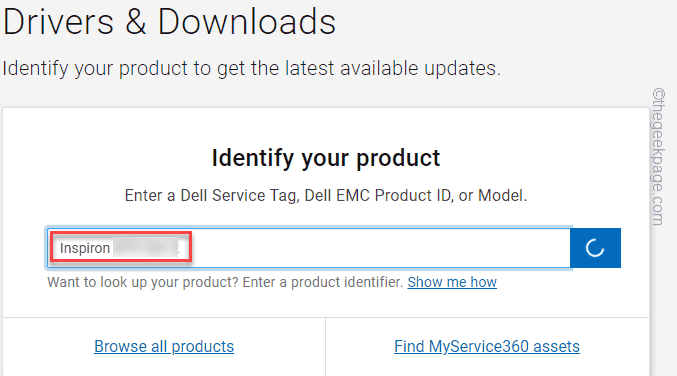Click the word Inspiron in search box

85,248
